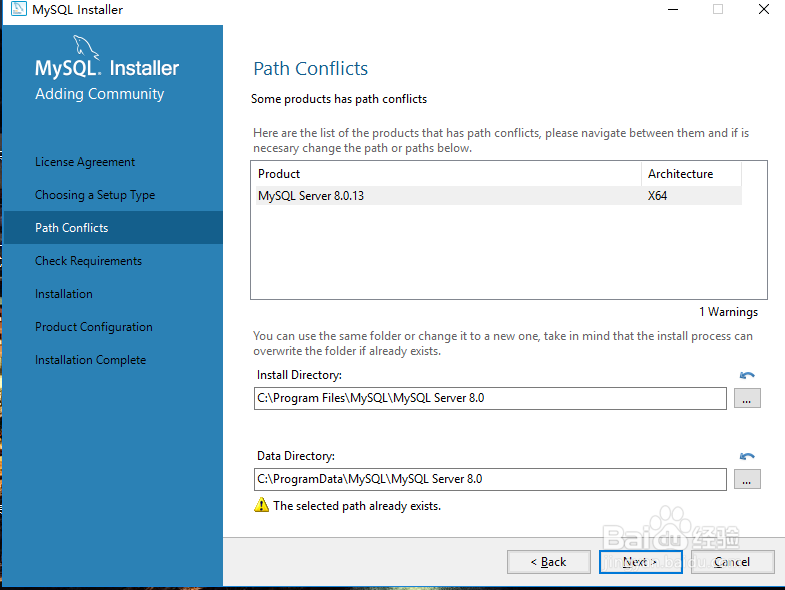The height and width of the screenshot is (590, 785).
Task: Go to the Next step
Action: (x=640, y=562)
